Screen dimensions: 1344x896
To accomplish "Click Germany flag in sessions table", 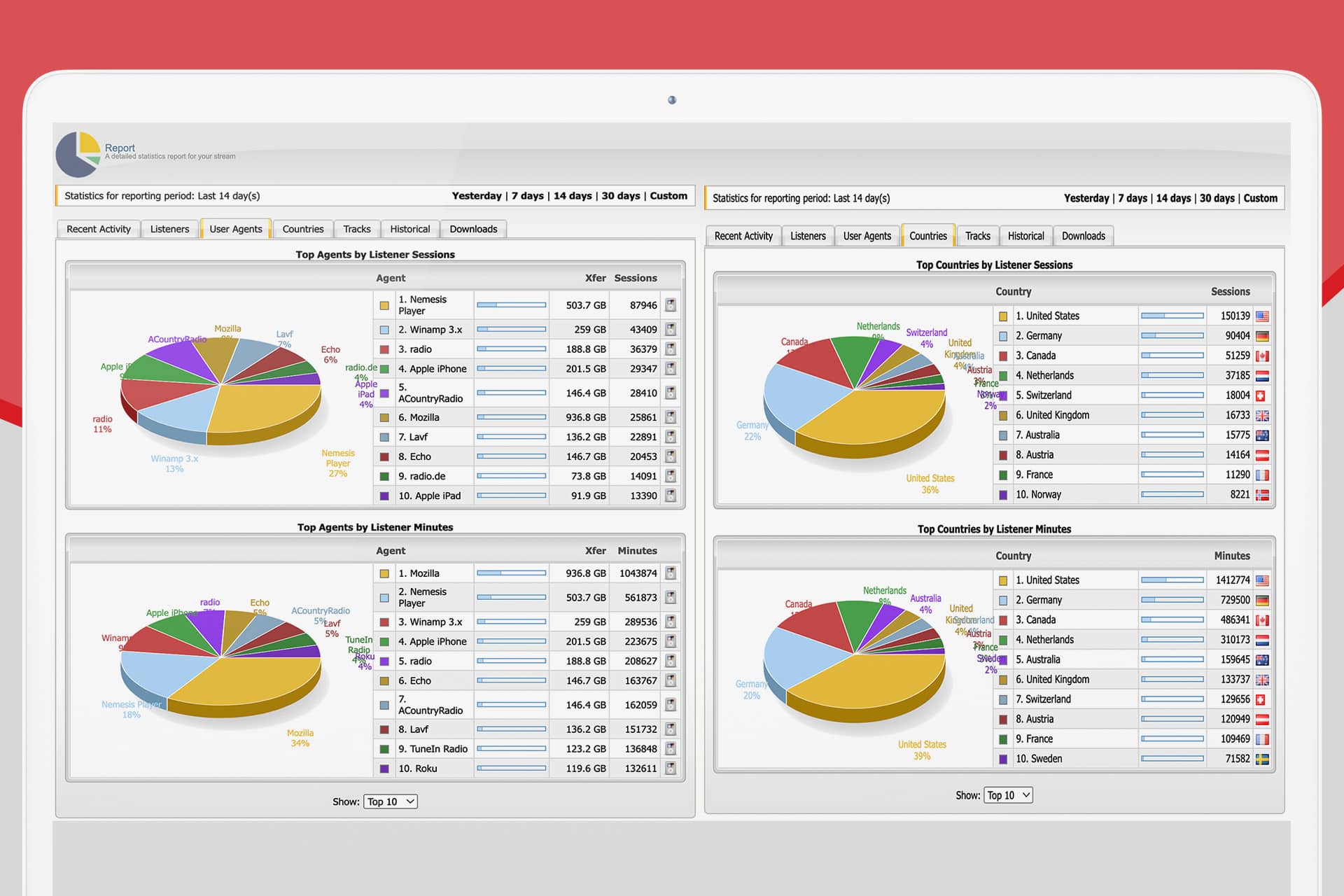I will (x=1262, y=336).
